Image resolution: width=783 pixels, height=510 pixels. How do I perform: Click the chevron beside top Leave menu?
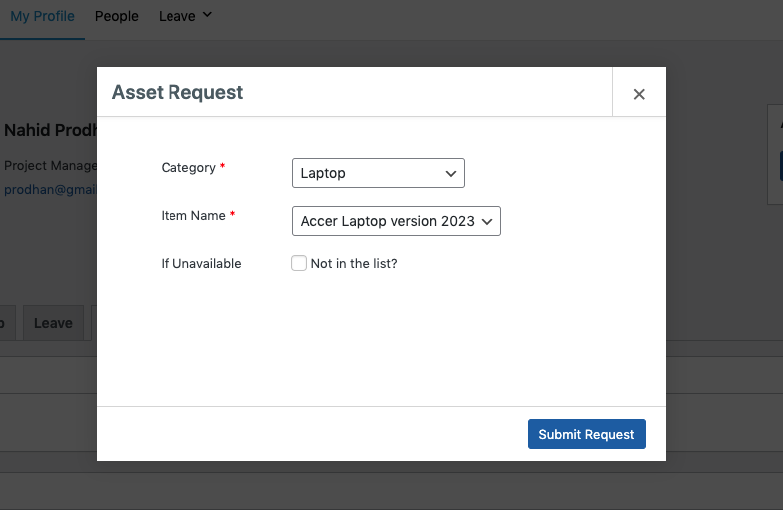[x=207, y=15]
